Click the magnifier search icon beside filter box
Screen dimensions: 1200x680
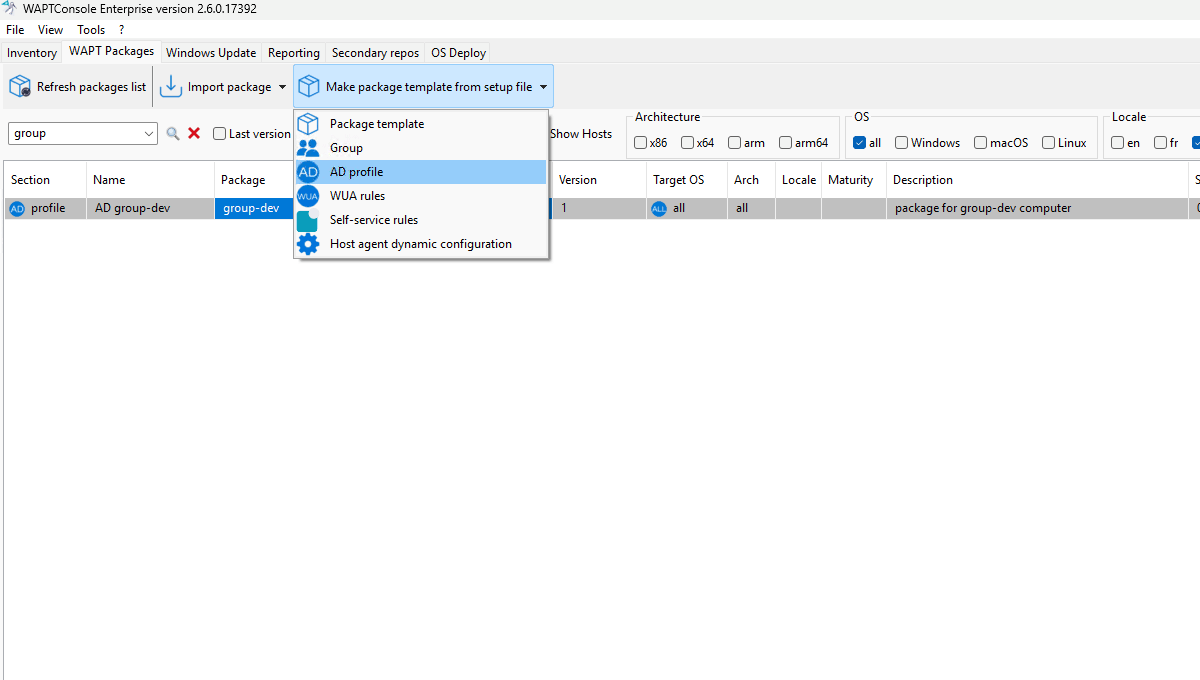(x=173, y=133)
